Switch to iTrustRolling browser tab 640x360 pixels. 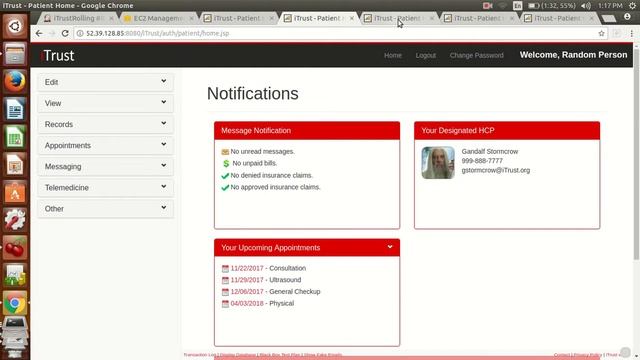click(x=79, y=18)
